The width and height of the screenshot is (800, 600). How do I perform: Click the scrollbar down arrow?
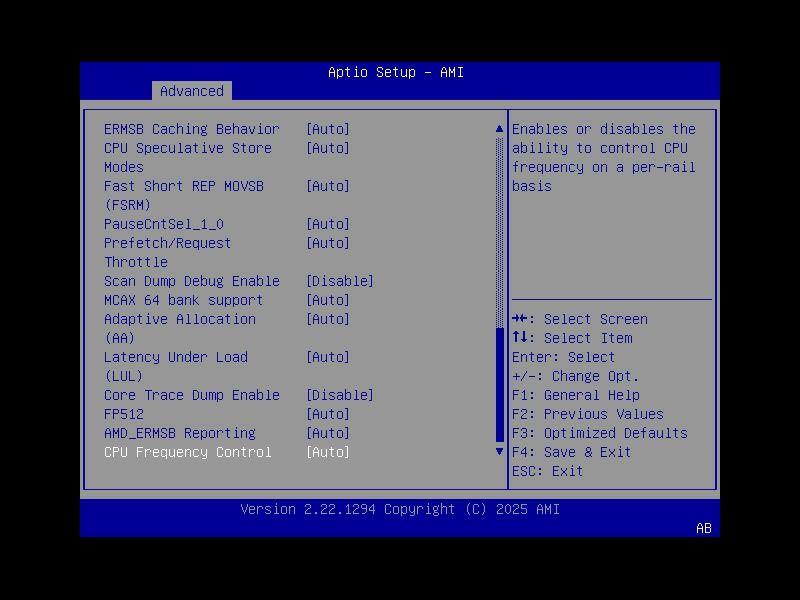(499, 452)
